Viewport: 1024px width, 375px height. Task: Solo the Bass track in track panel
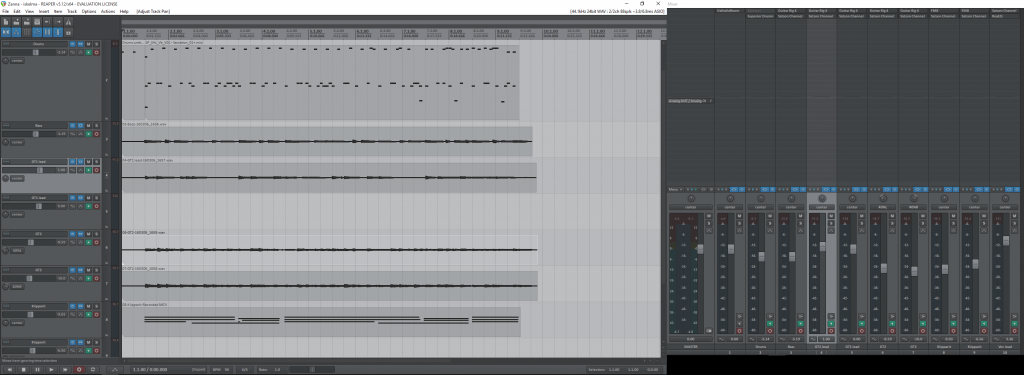click(97, 125)
